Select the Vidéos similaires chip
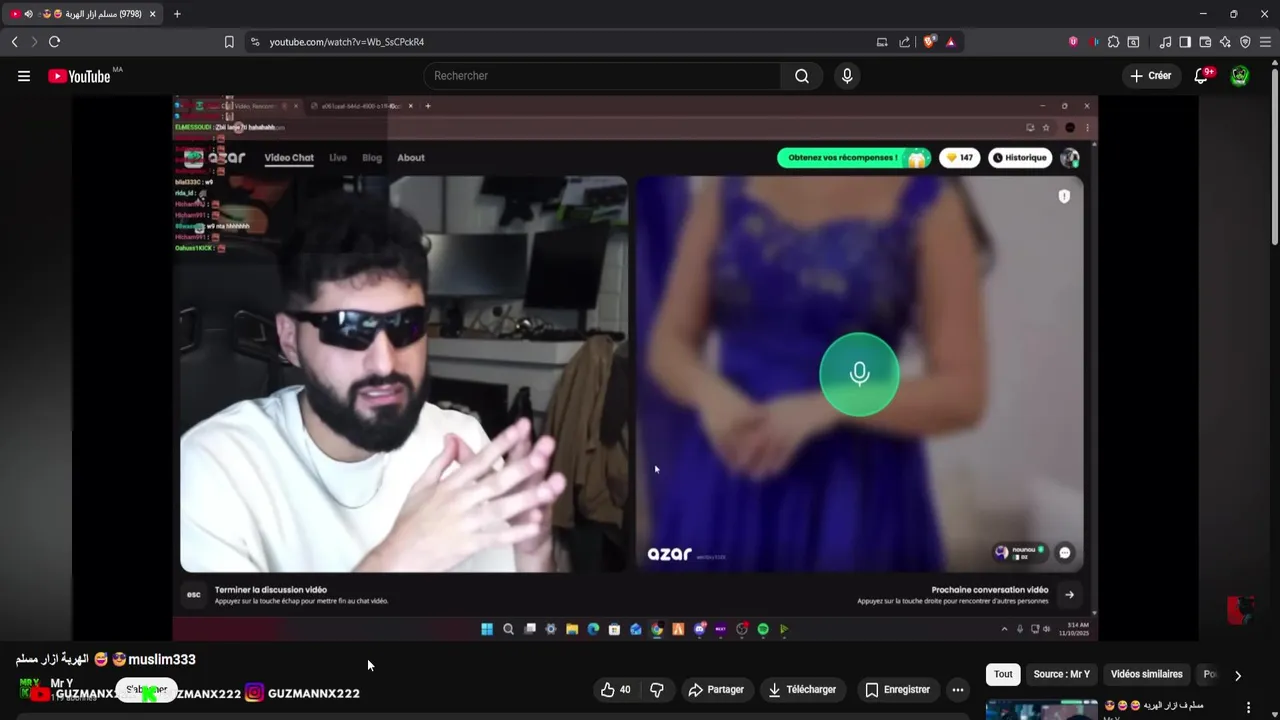This screenshot has height=720, width=1280. click(x=1146, y=674)
